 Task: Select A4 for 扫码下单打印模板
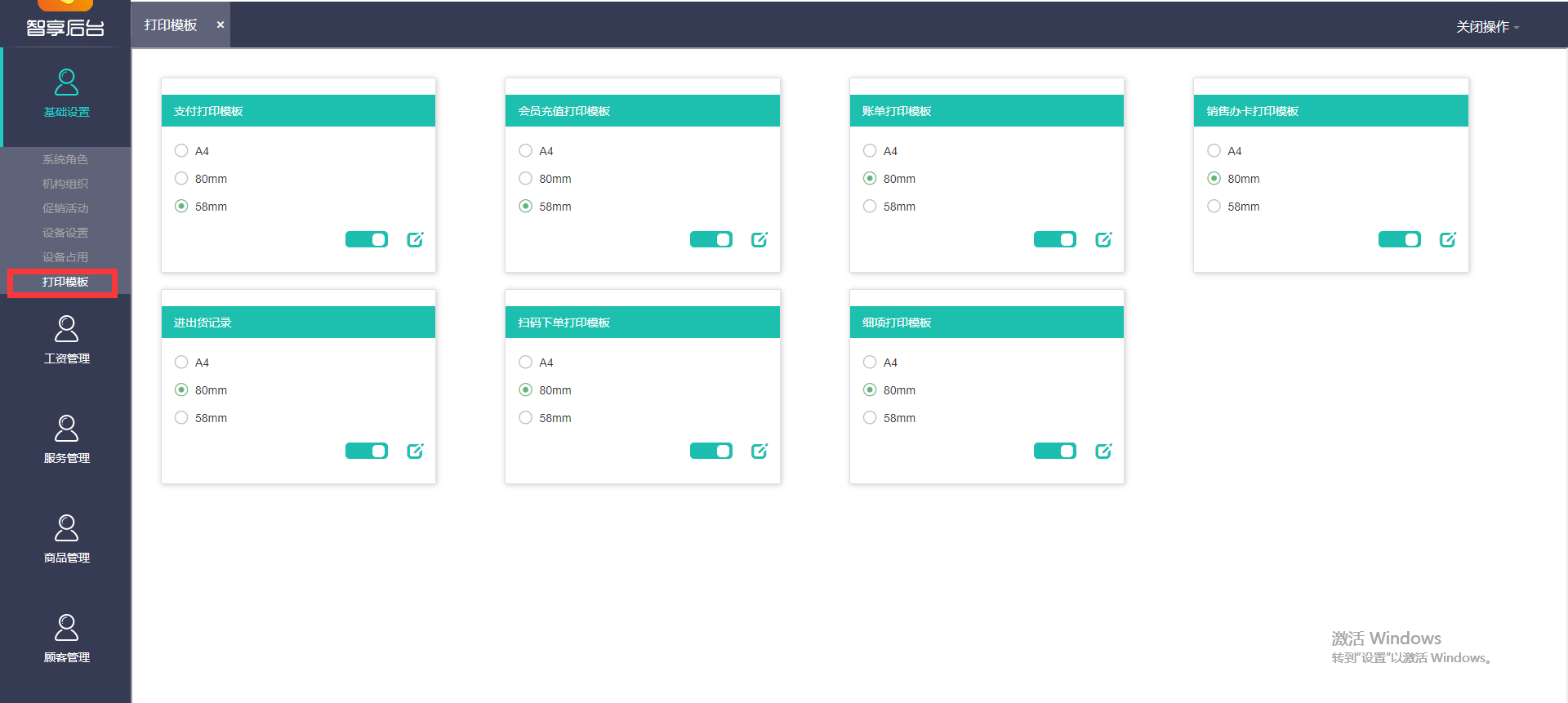pyautogui.click(x=526, y=363)
